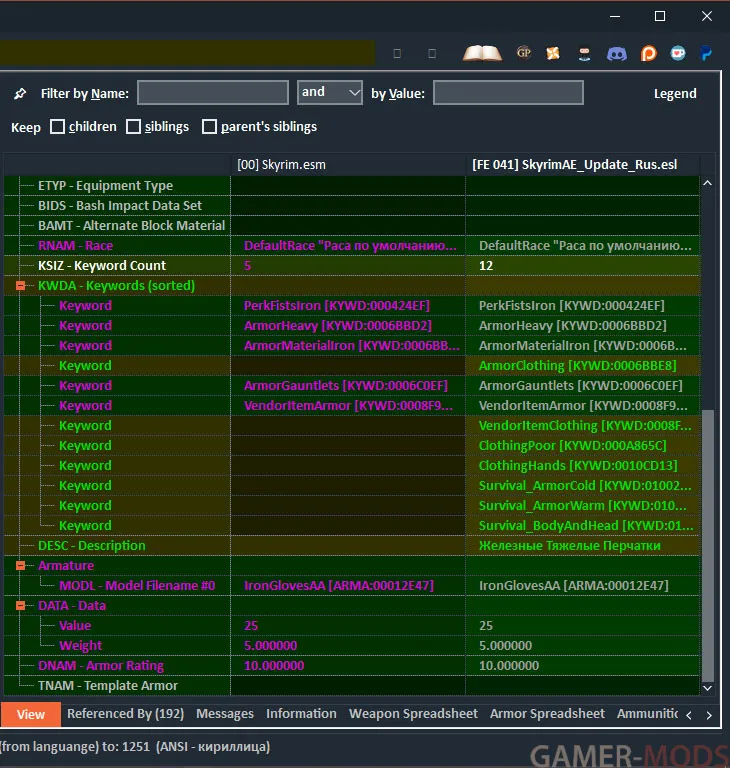The image size is (730, 768).
Task: Open the Patreon link icon
Action: pos(647,53)
